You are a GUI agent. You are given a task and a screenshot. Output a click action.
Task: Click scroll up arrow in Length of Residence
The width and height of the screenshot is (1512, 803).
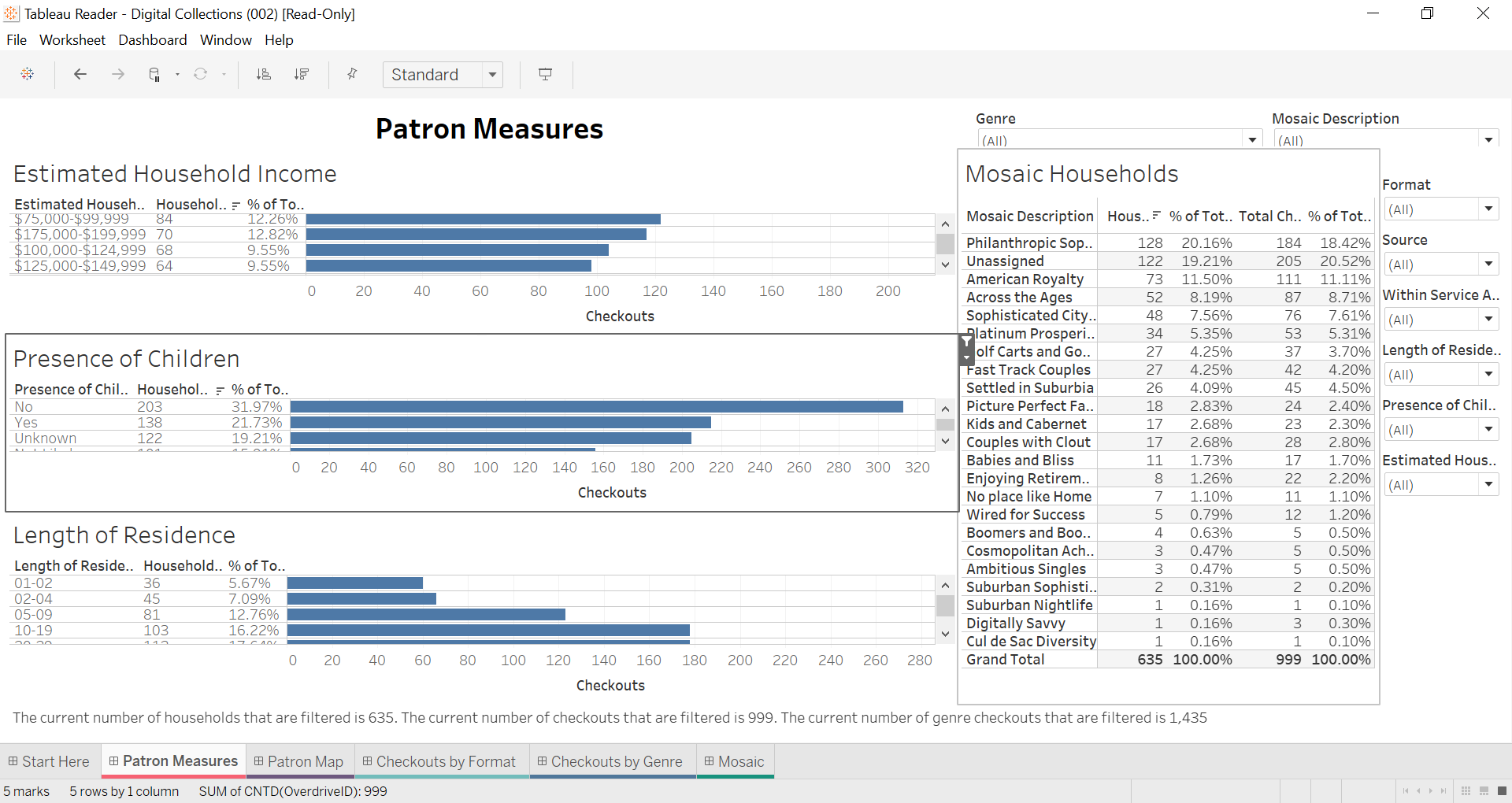click(946, 585)
